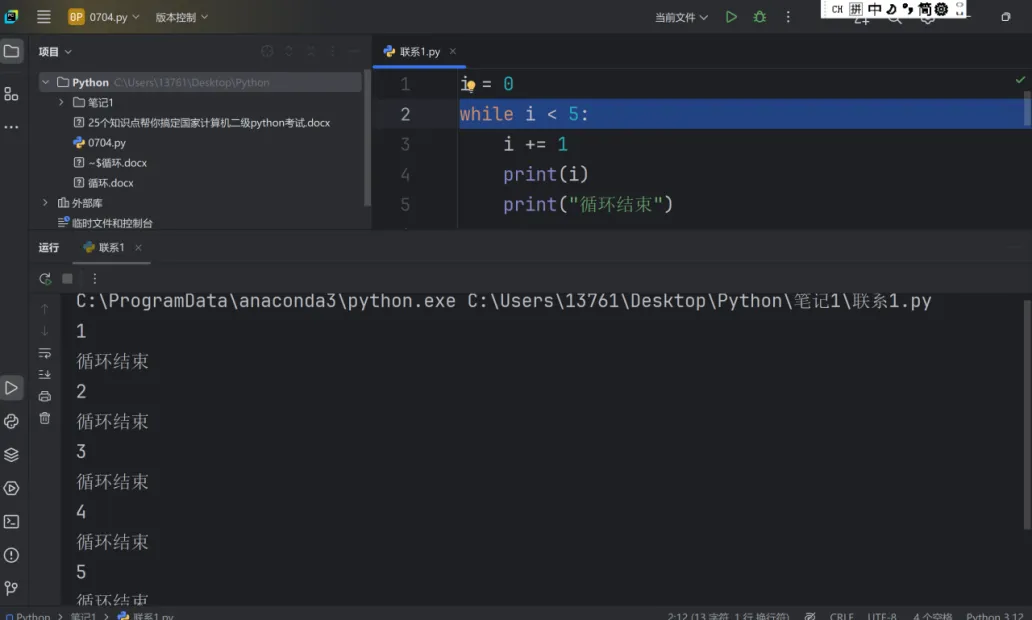Open the Structure tool window icon
1032x620 pixels.
coord(11,94)
